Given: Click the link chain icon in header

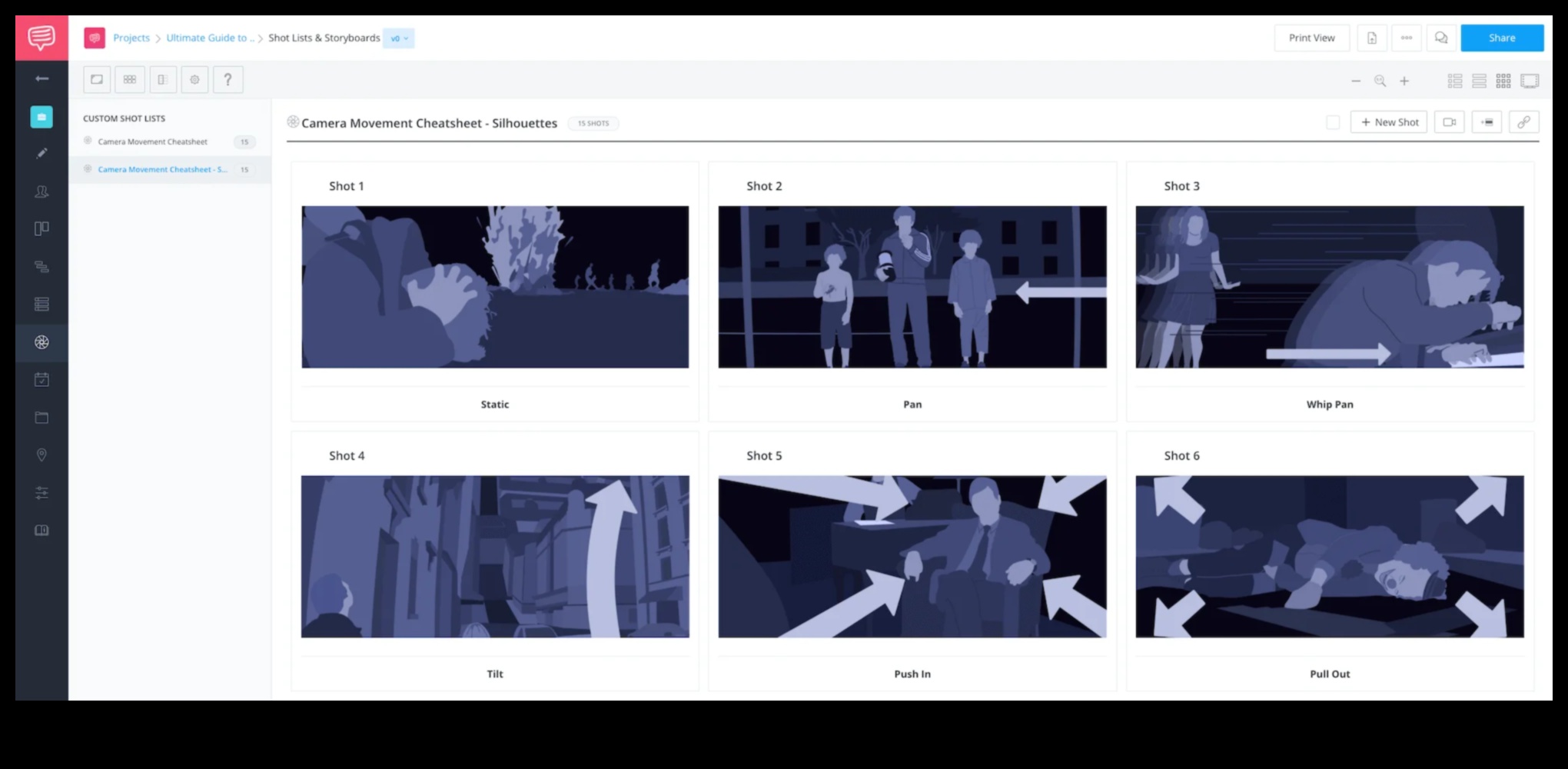Looking at the screenshot, I should pos(1524,122).
